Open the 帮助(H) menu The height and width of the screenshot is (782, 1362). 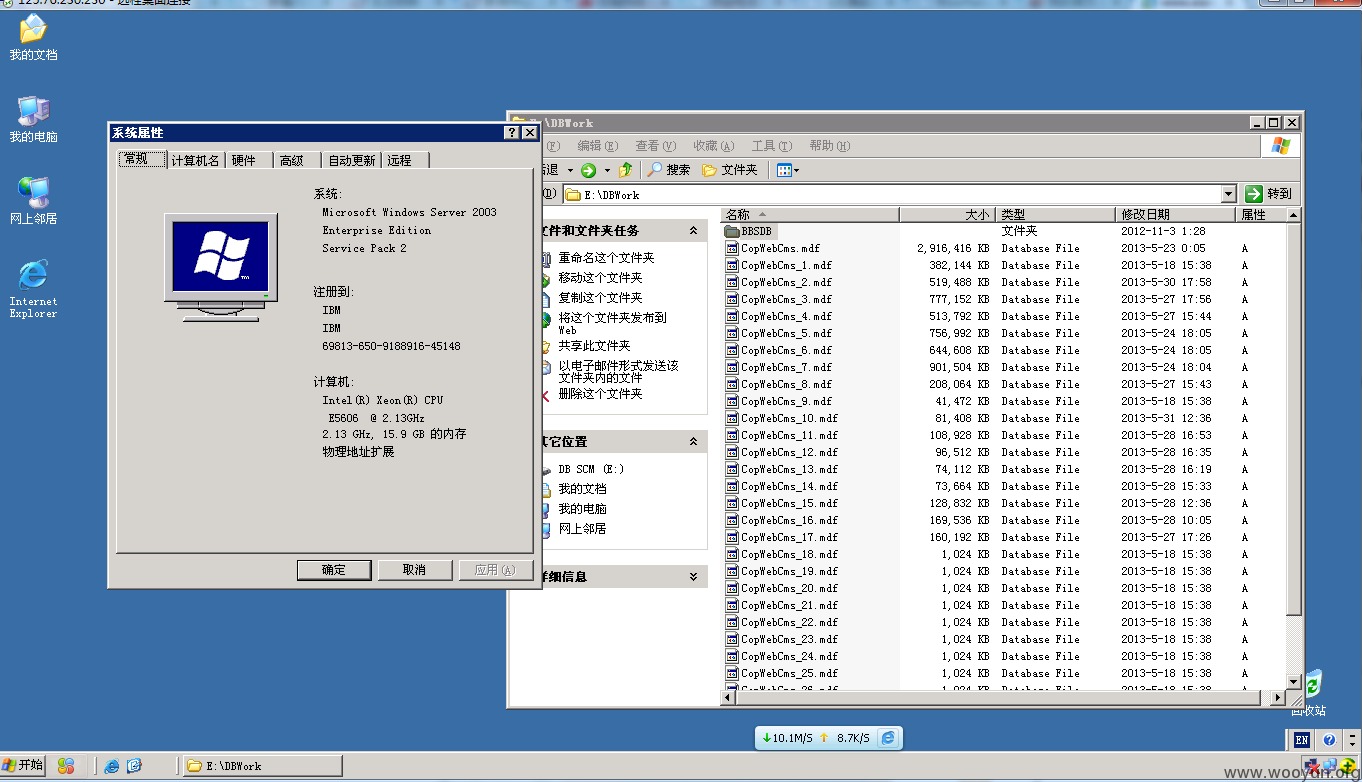tap(830, 146)
